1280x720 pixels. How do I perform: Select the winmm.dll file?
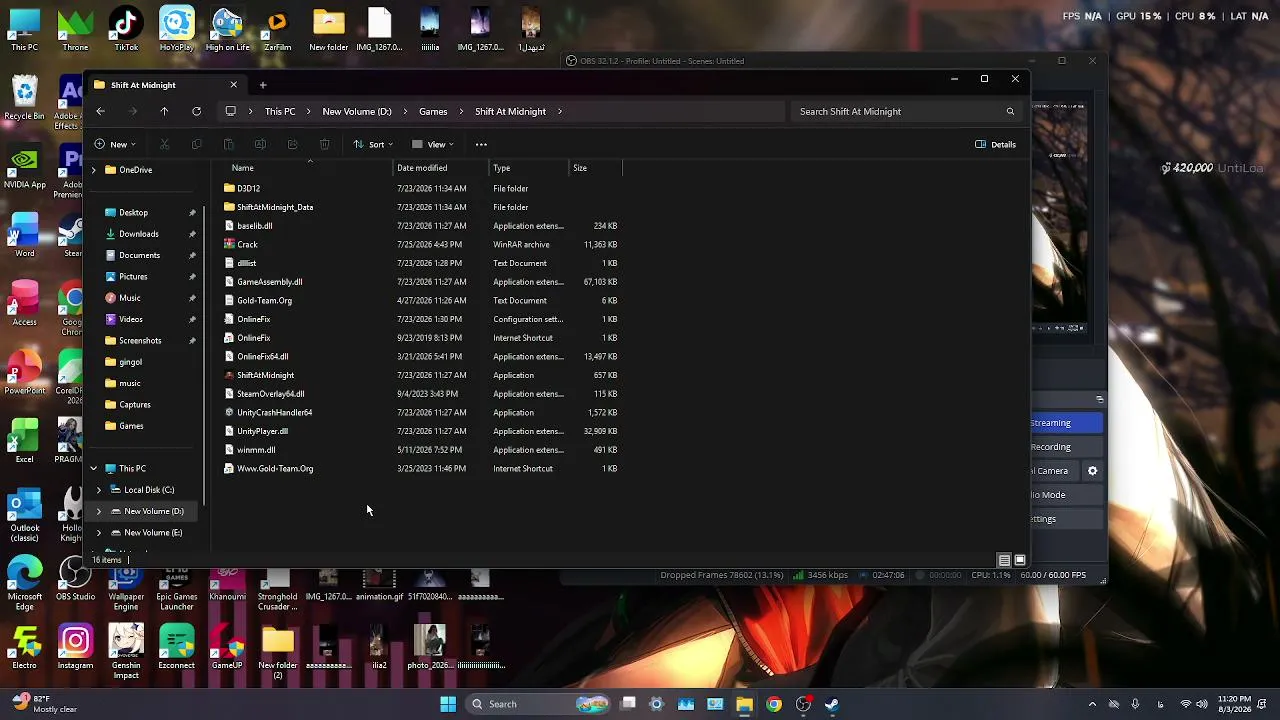click(256, 450)
